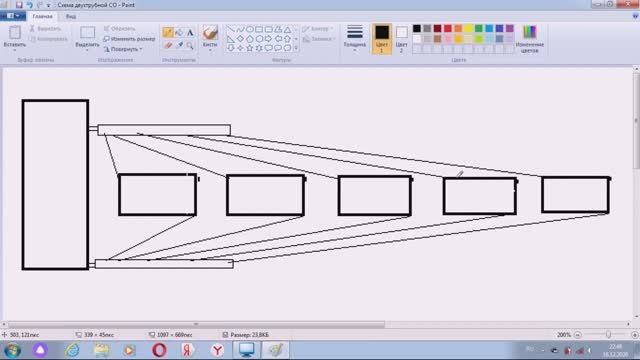Pick the yellow color swatch
This screenshot has width=640, height=360.
point(469,28)
